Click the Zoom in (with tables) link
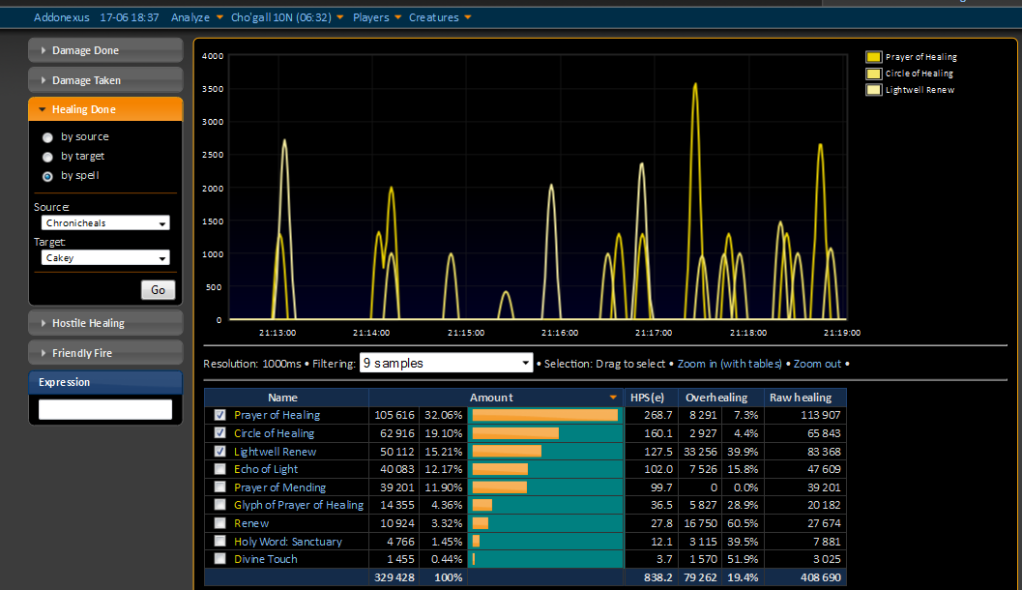The height and width of the screenshot is (590, 1022). 729,364
